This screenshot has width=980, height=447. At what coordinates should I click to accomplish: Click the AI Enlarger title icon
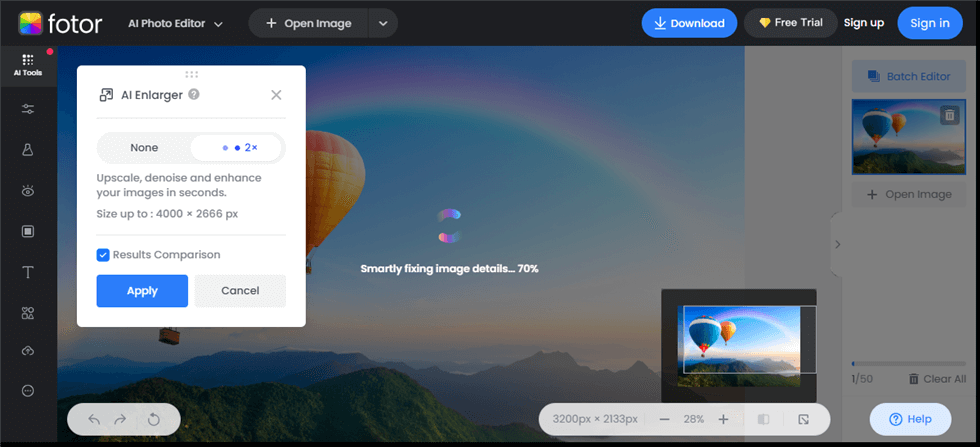(106, 95)
